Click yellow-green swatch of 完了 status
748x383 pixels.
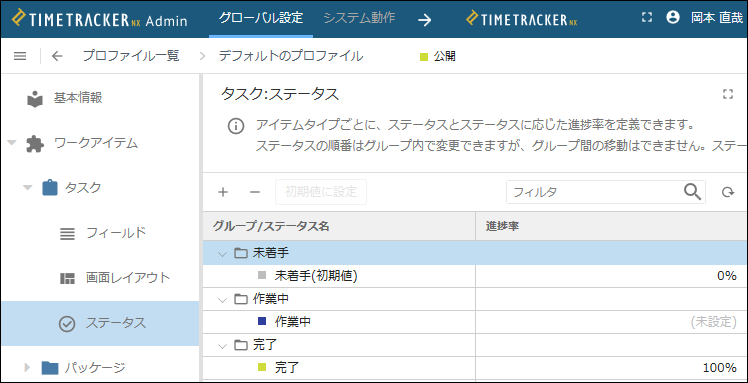[x=261, y=367]
